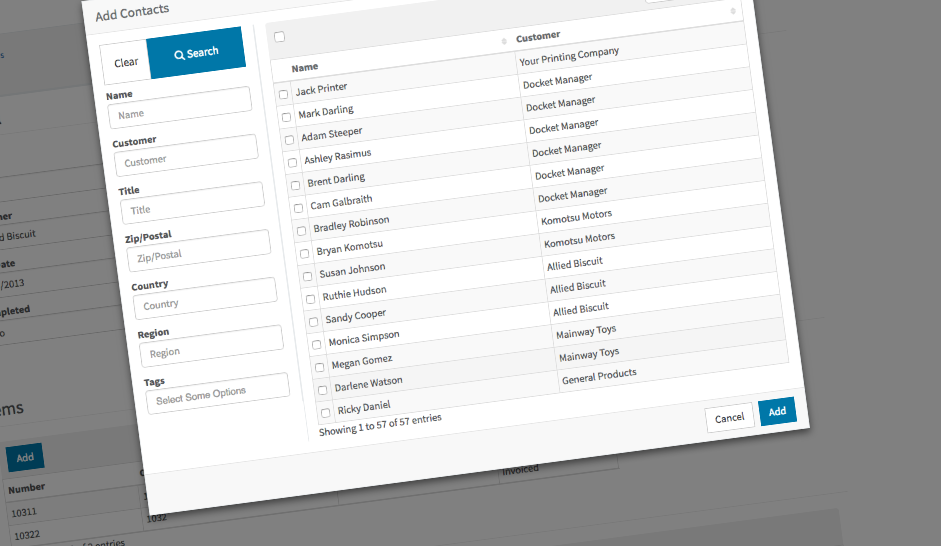This screenshot has height=546, width=941.
Task: Click the name Mark Darling
Action: click(326, 112)
